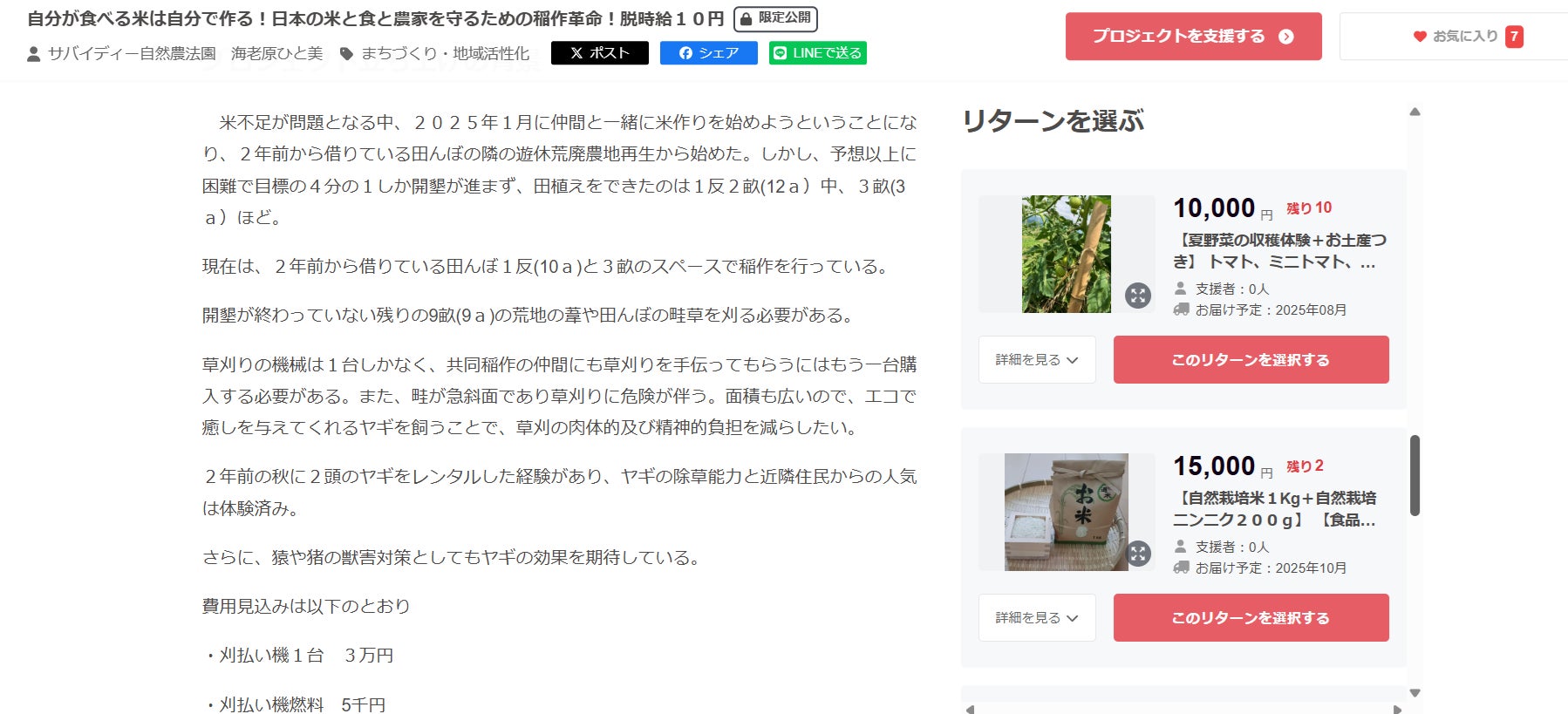
Task: Open まちづくり・地域活性化 category link
Action: (x=445, y=54)
